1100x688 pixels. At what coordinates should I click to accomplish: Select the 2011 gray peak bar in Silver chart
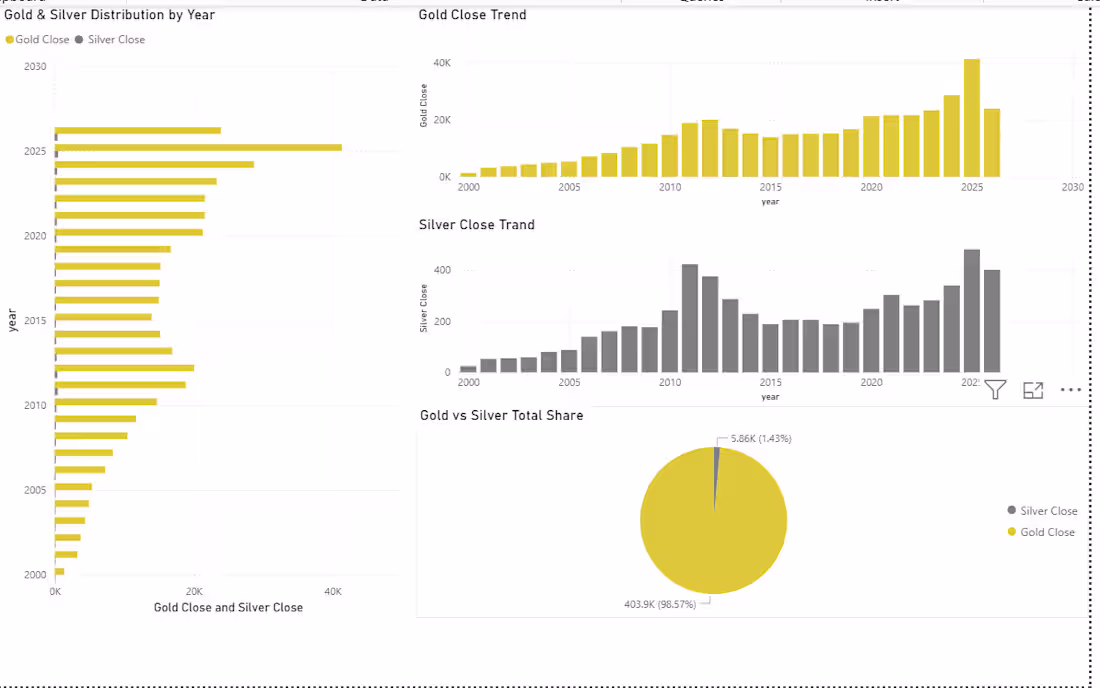pos(690,318)
